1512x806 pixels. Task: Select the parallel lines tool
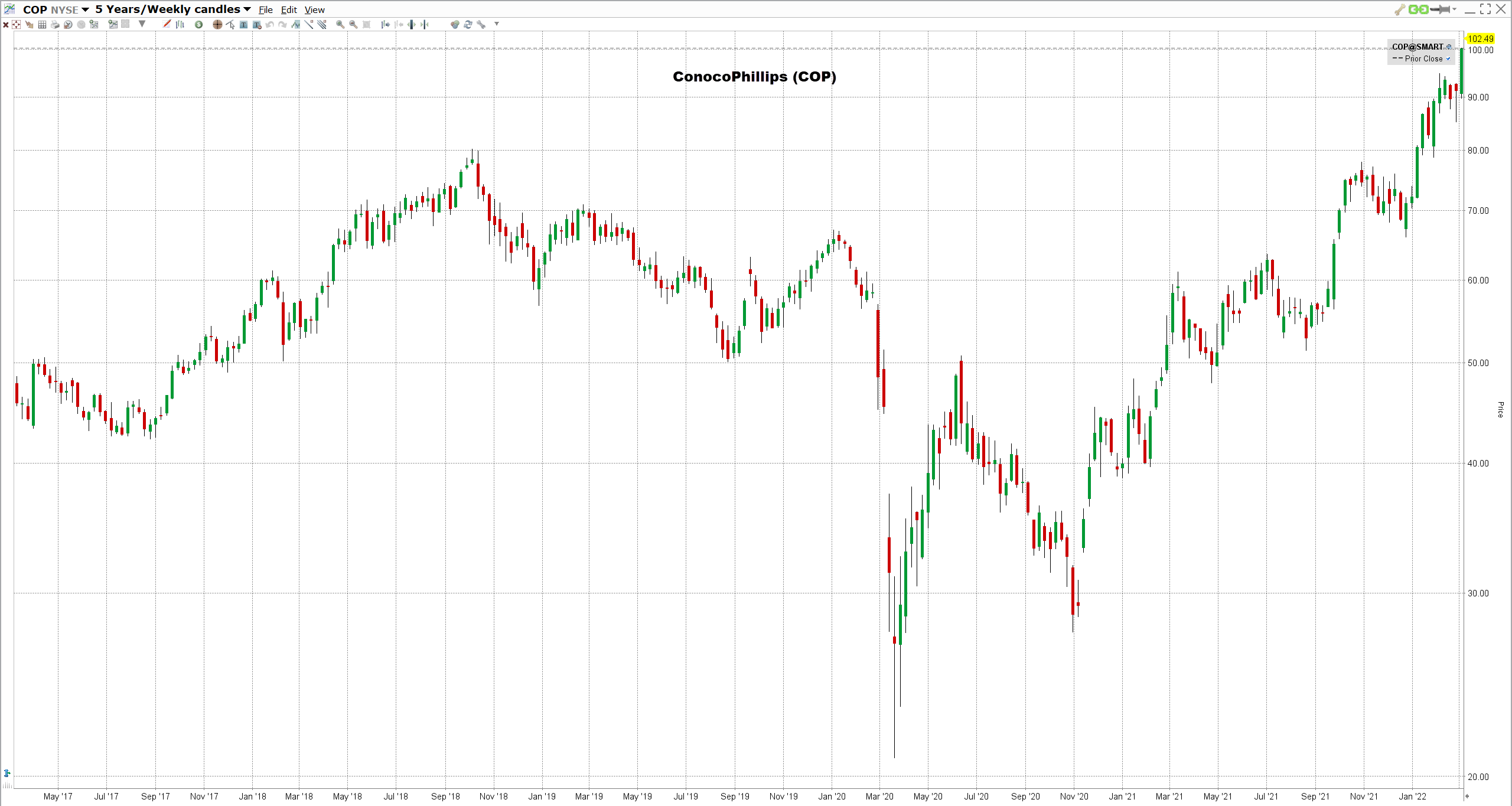tap(322, 24)
